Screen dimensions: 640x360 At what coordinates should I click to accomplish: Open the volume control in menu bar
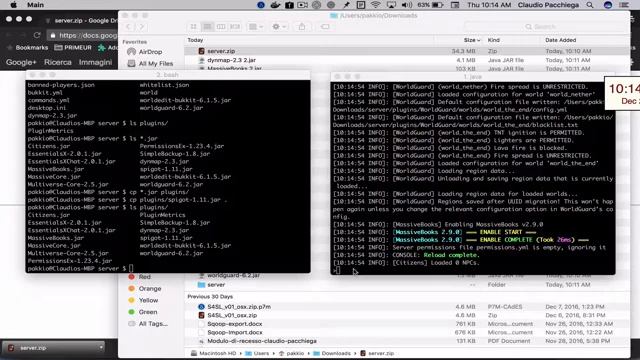pyautogui.click(x=407, y=5)
